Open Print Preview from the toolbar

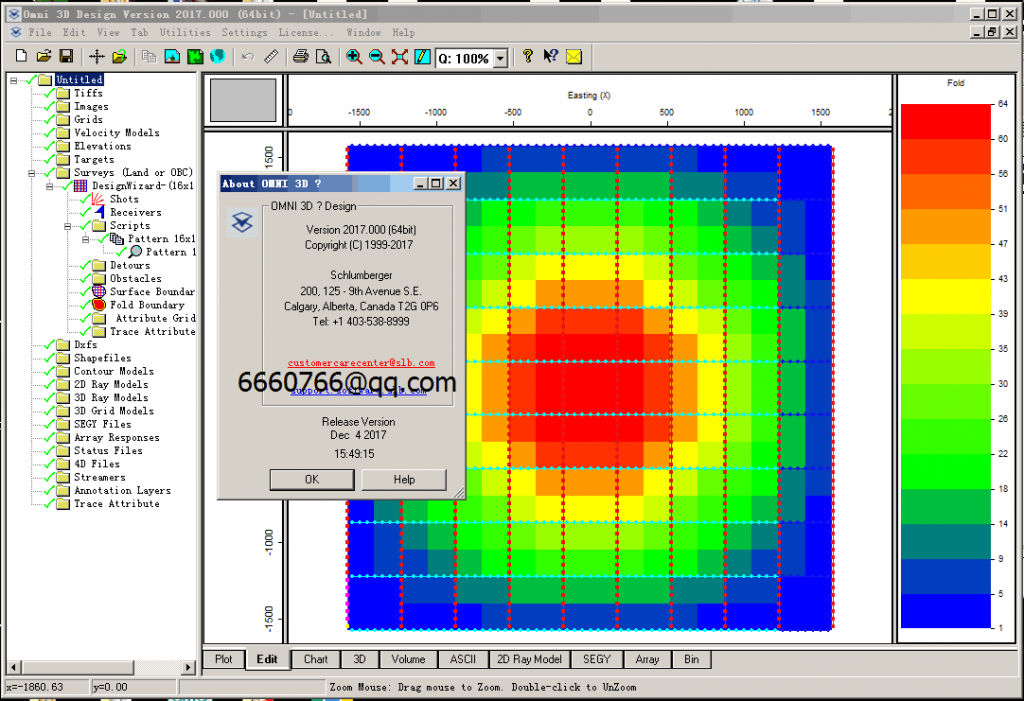tap(323, 56)
